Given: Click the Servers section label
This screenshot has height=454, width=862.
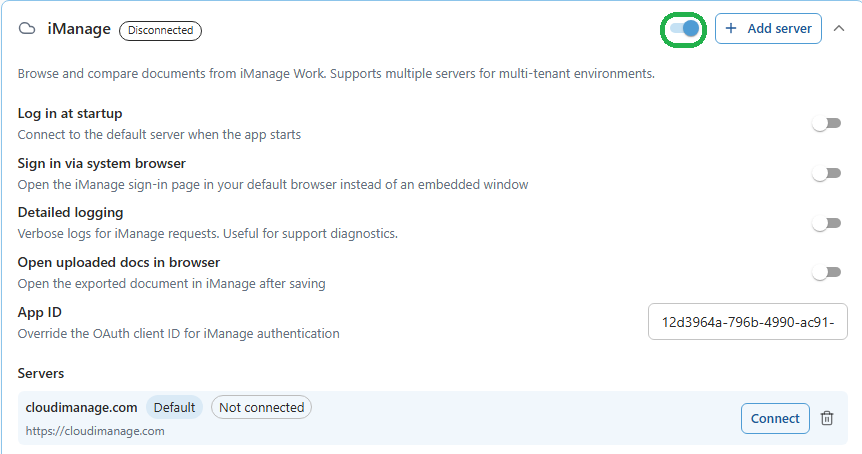Looking at the screenshot, I should tap(41, 373).
